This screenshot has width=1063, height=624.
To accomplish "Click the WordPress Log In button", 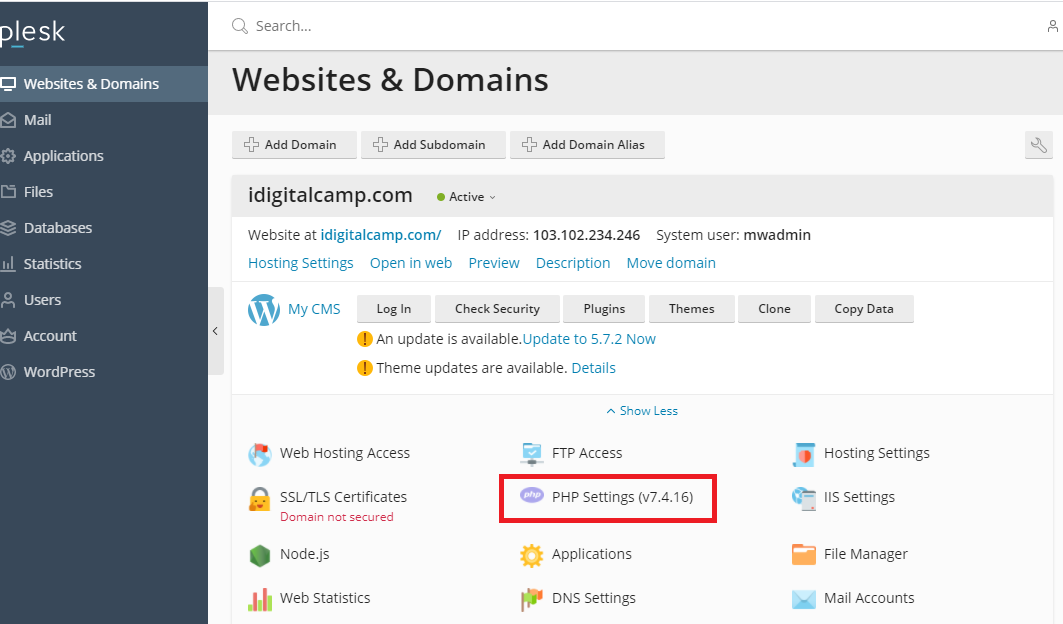I will pos(394,309).
